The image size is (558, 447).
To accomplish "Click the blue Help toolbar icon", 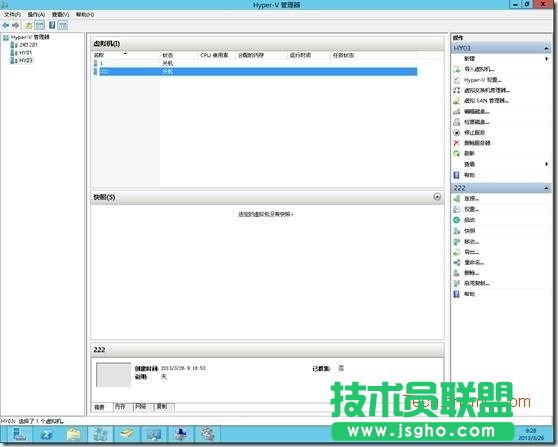I will coord(52,25).
